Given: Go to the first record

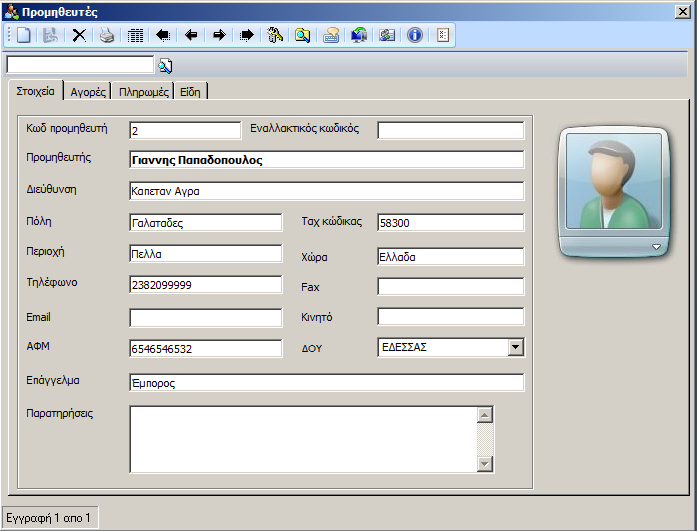Looking at the screenshot, I should [163, 35].
